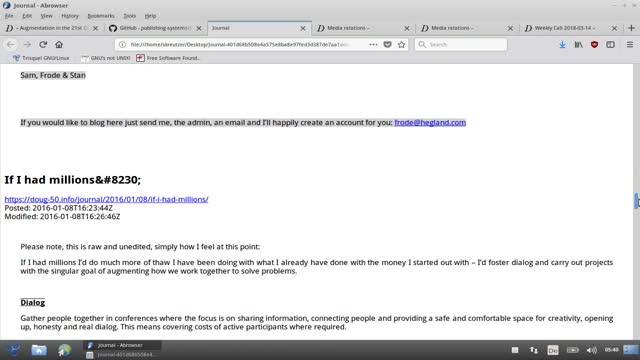
Task: Bookmark this page with the star icon
Action: pyautogui.click(x=402, y=44)
